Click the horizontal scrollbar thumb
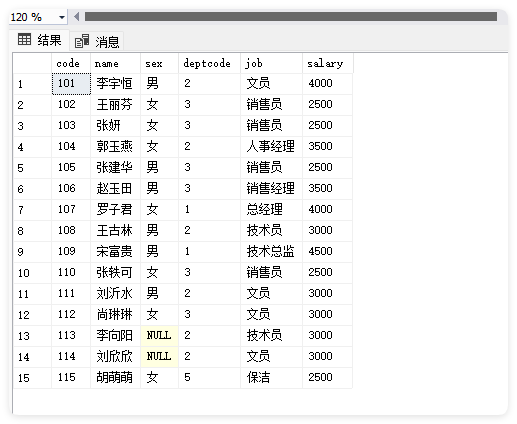 pyautogui.click(x=291, y=16)
